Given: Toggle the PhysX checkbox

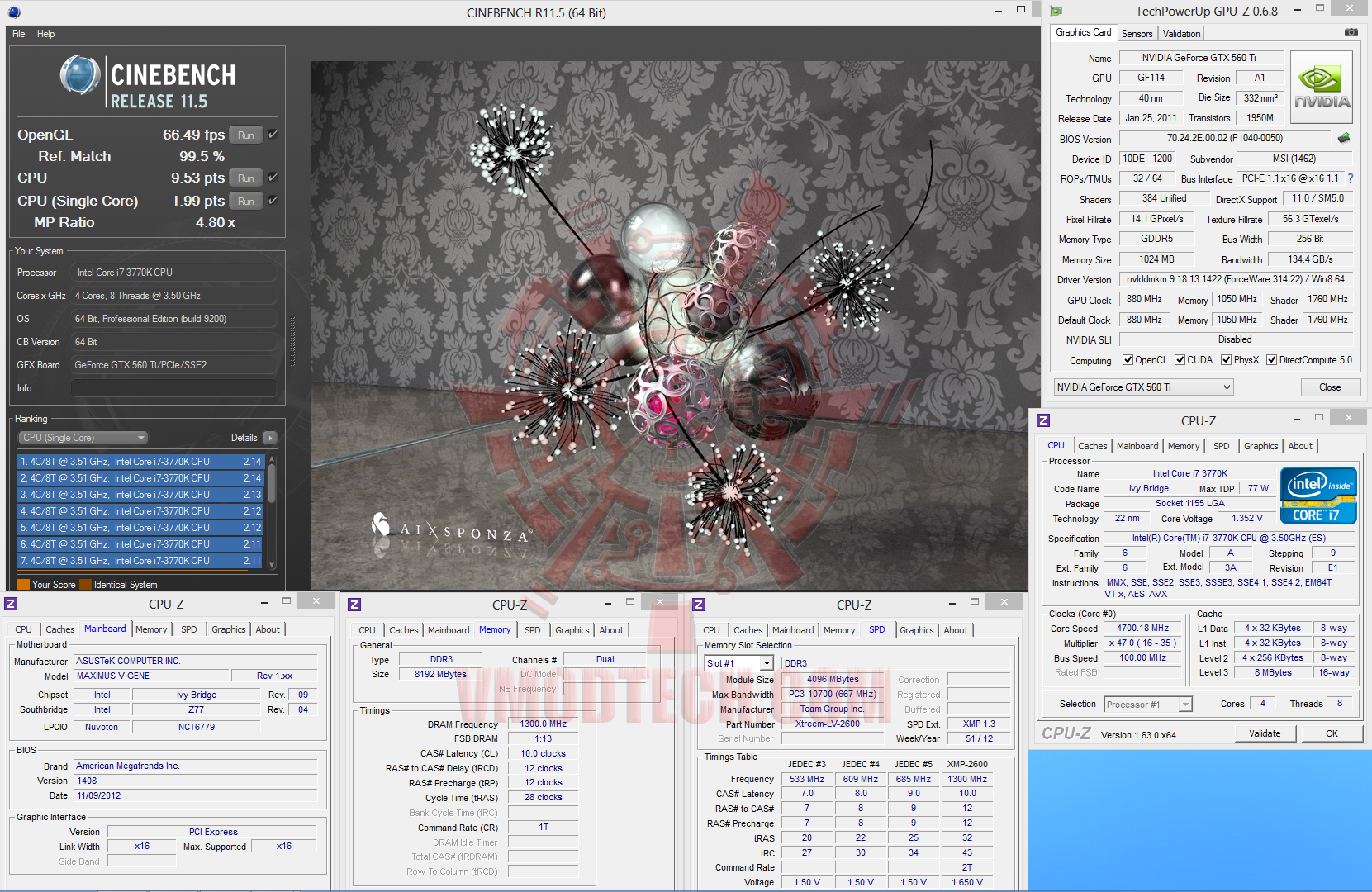Looking at the screenshot, I should tap(1227, 360).
